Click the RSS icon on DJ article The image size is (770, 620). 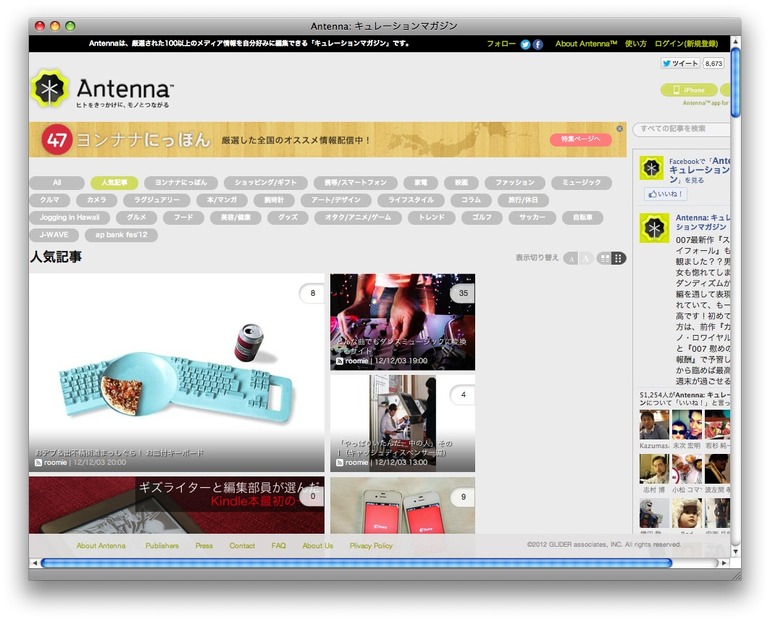(339, 361)
